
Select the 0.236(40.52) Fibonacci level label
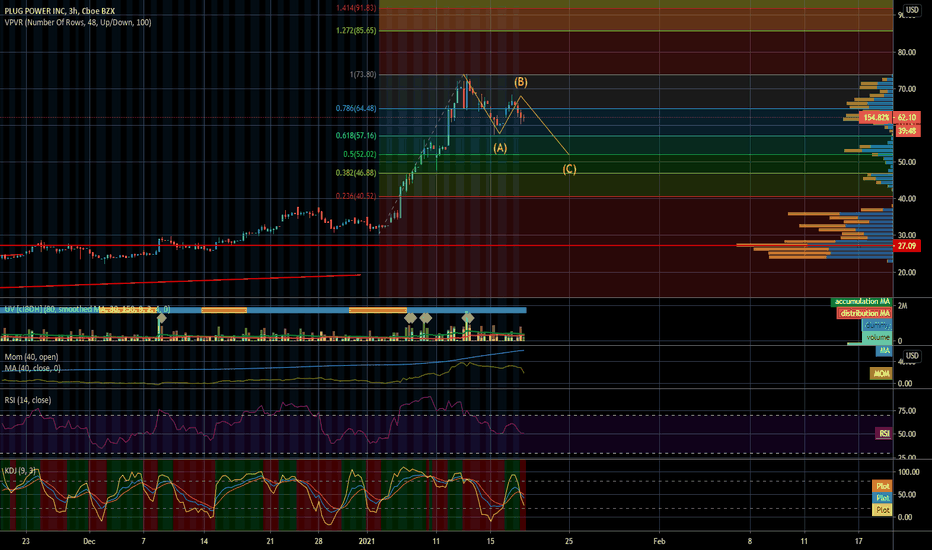coord(356,196)
